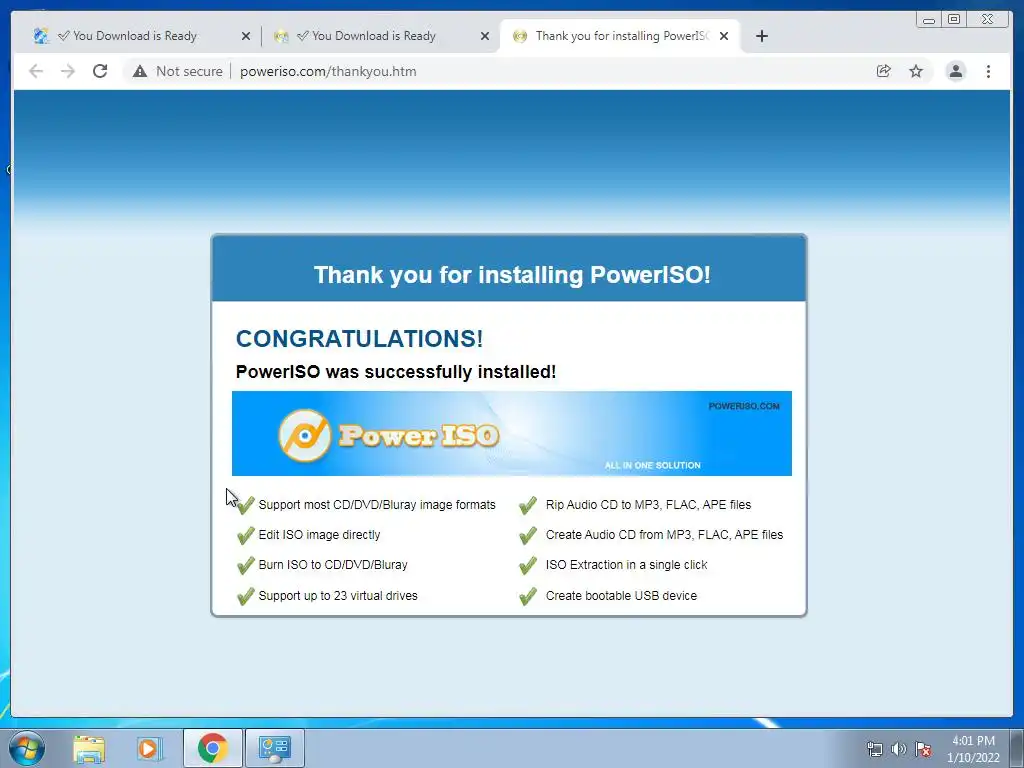Close the second You Download is Ready tab

pos(485,36)
